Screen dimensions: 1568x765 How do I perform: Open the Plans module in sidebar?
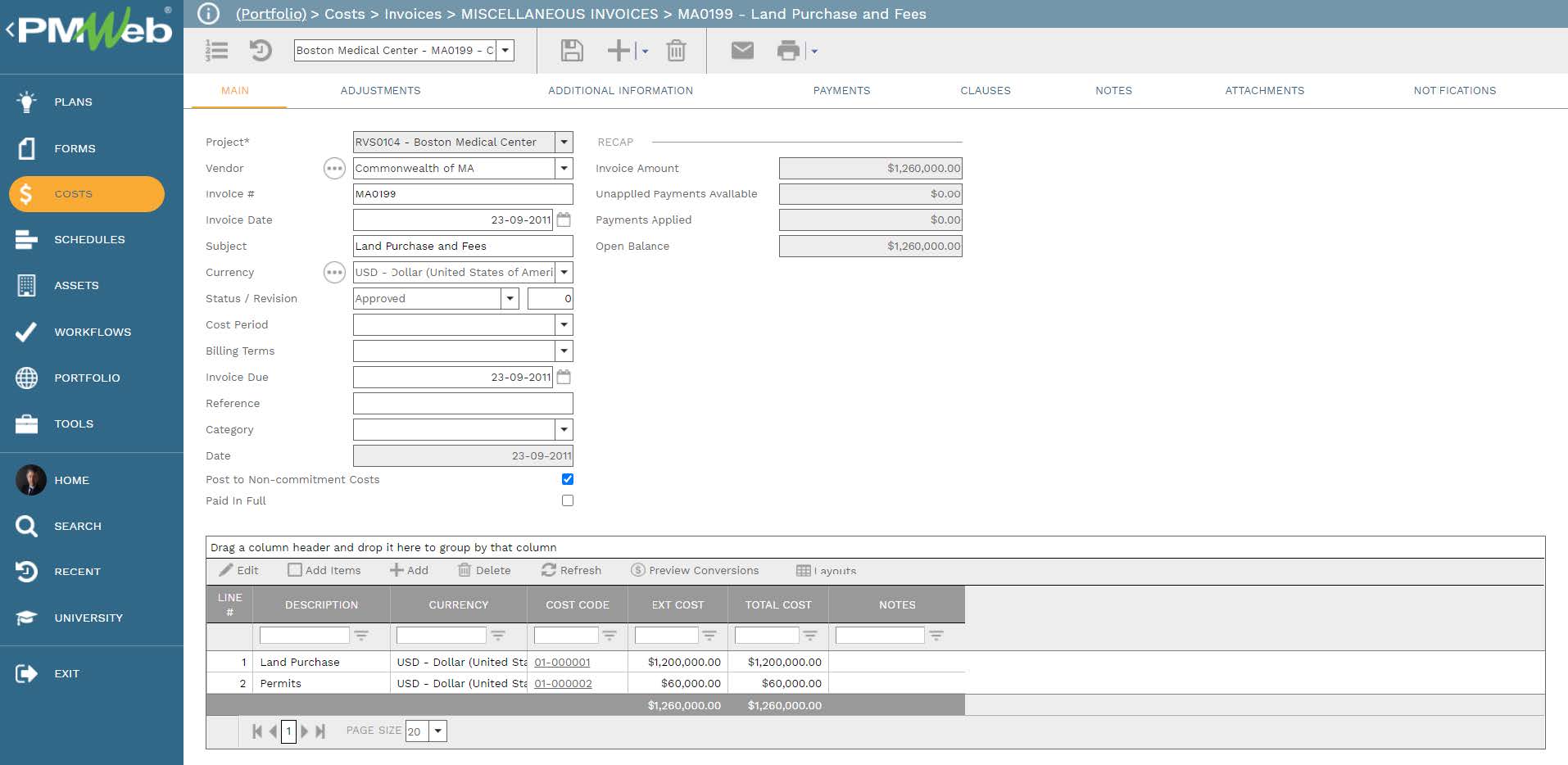click(73, 102)
